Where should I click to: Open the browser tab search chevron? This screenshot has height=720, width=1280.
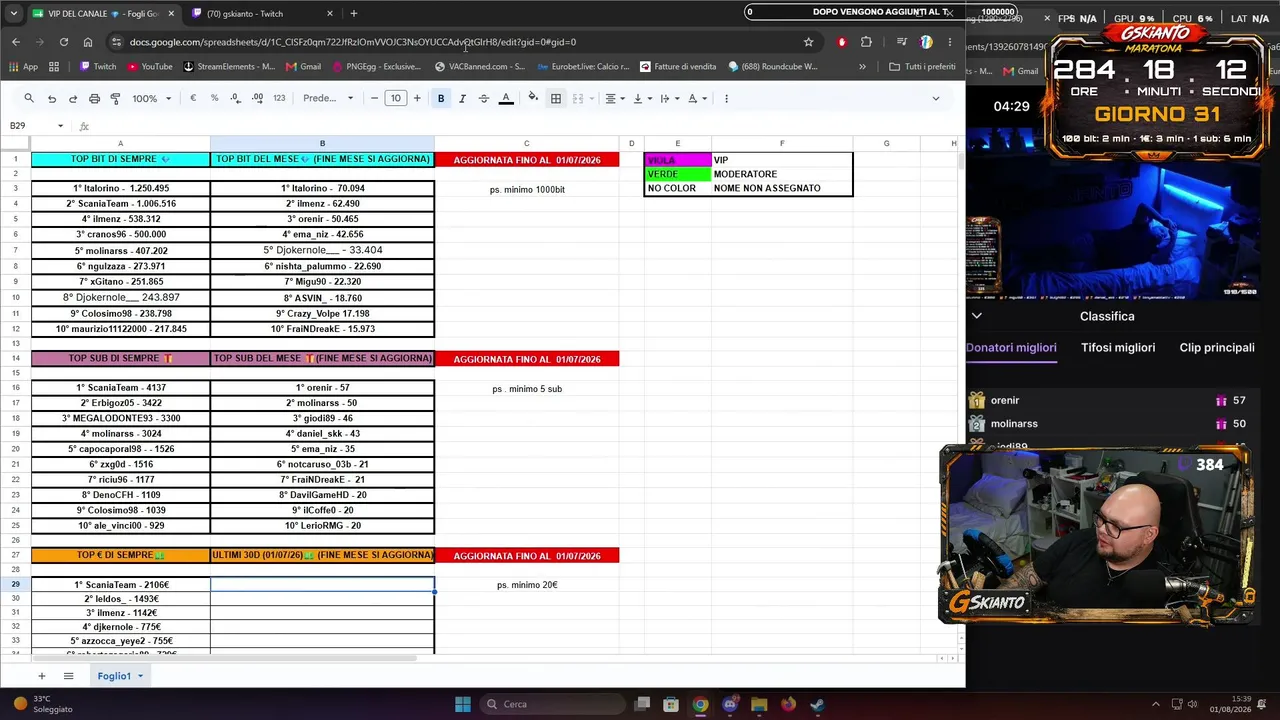pyautogui.click(x=13, y=14)
